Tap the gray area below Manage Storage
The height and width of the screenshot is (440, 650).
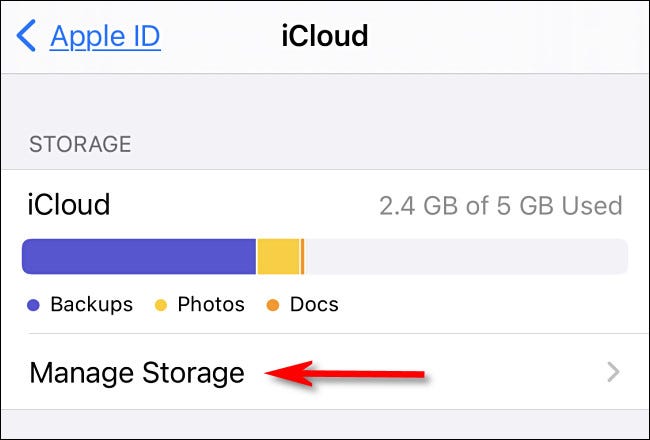(x=325, y=425)
